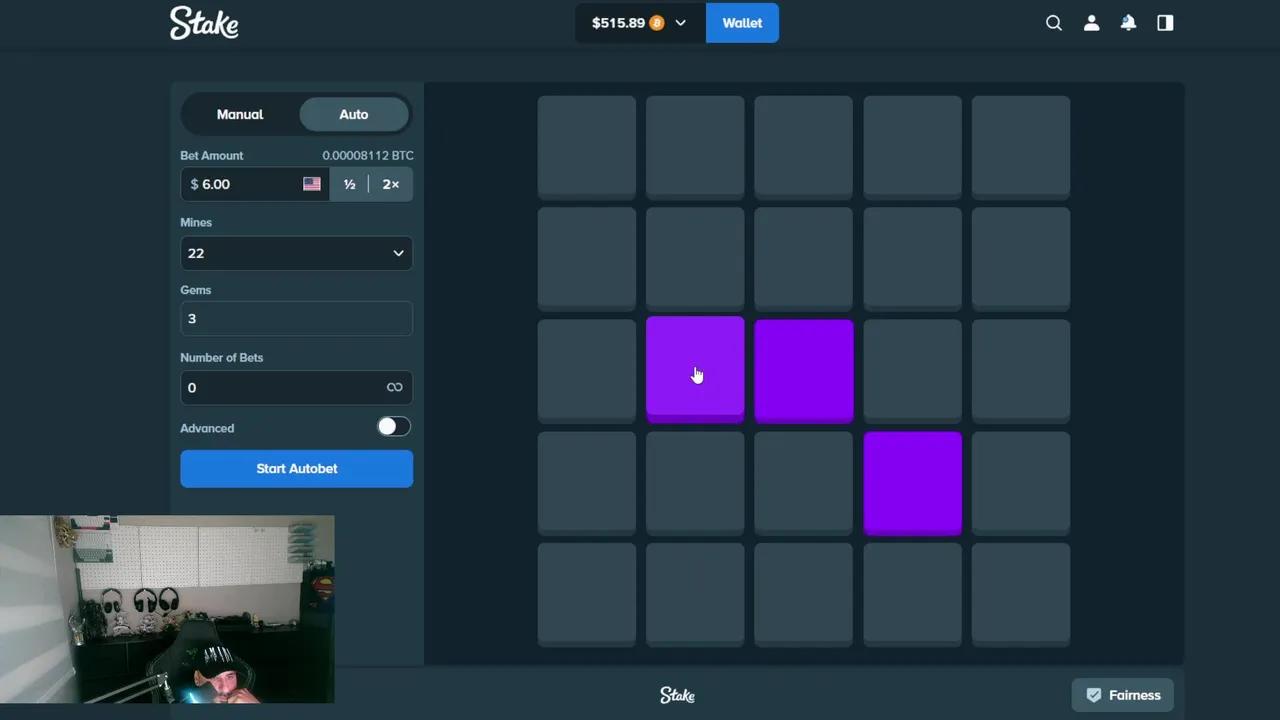Open the user profile icon
Viewport: 1280px width, 720px height.
tap(1091, 23)
